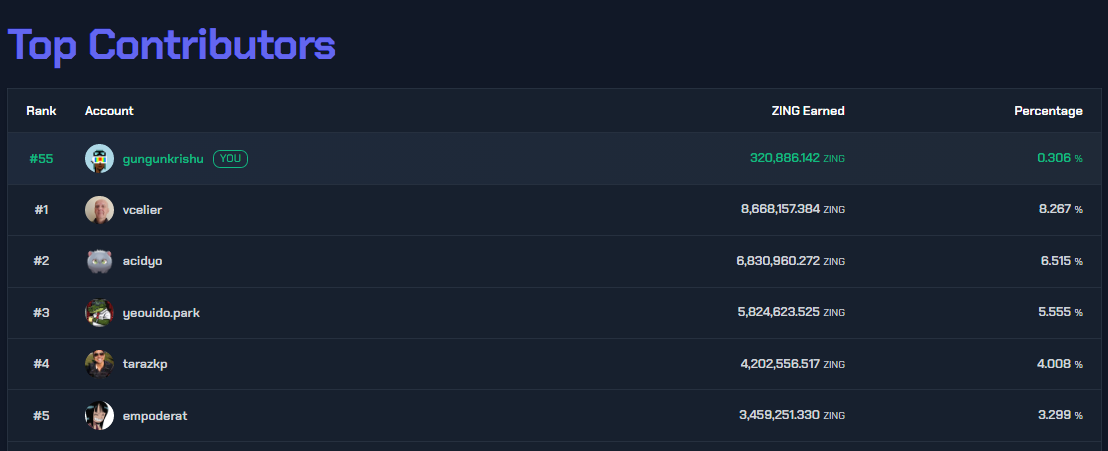
Task: Go to yeouido.park's profile
Action: tap(161, 312)
